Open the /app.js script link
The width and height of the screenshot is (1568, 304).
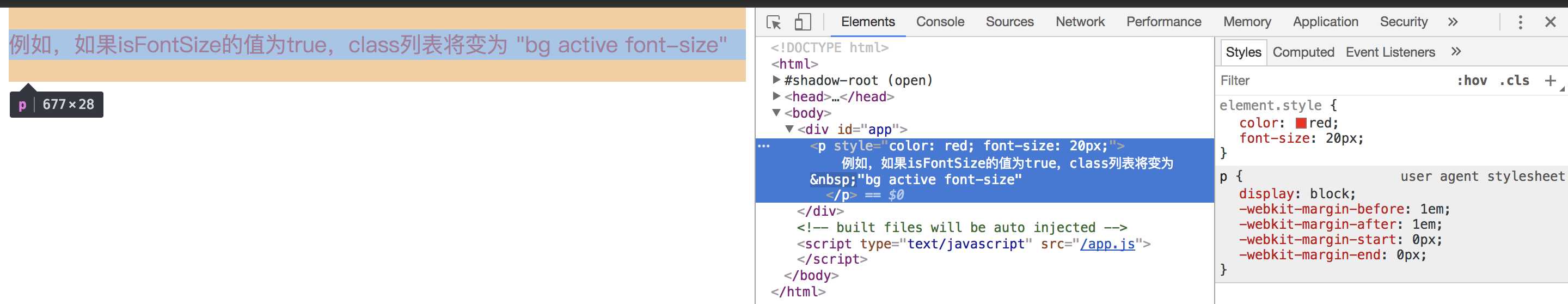point(1107,244)
